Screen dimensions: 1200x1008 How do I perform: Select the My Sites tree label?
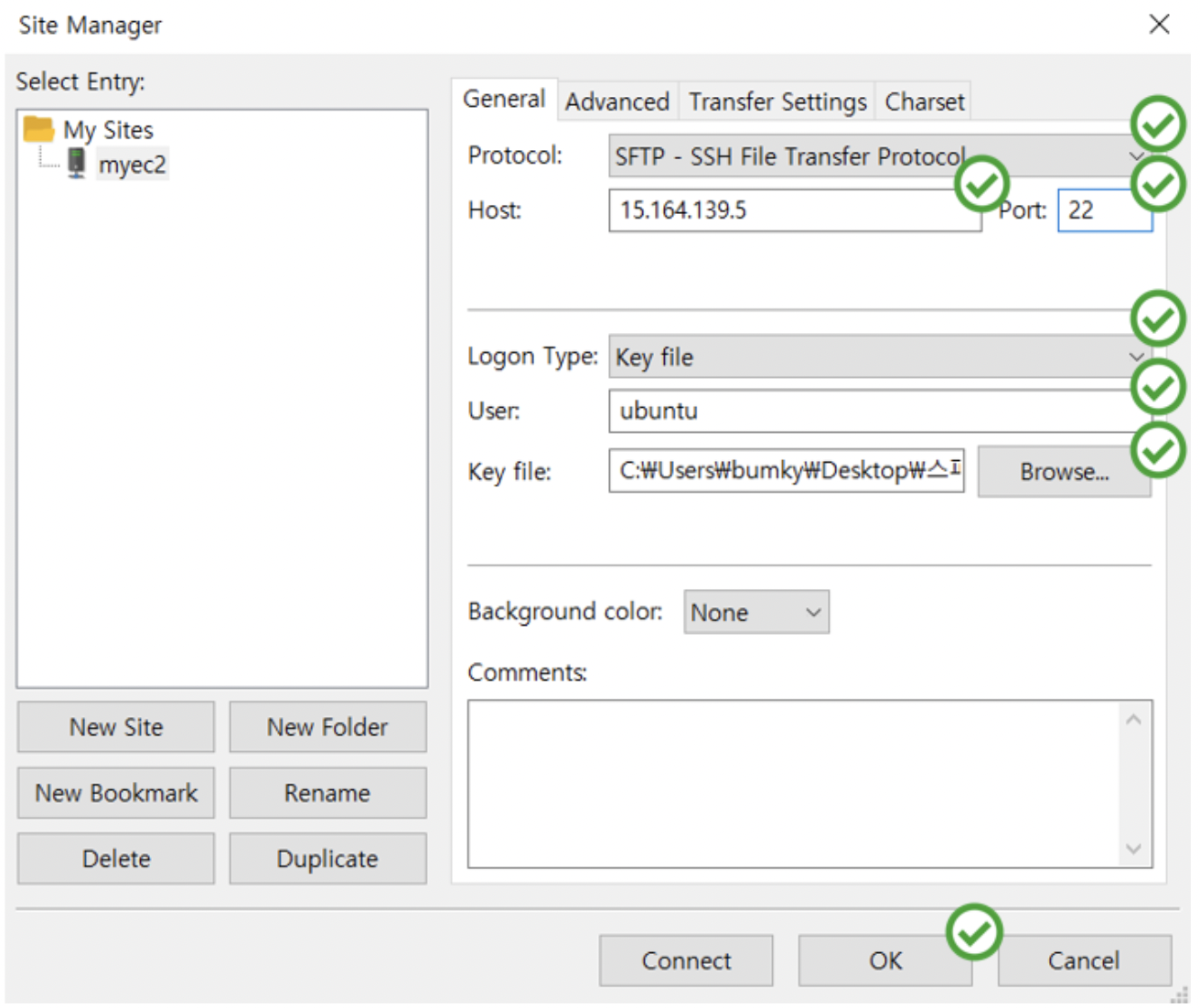click(108, 130)
